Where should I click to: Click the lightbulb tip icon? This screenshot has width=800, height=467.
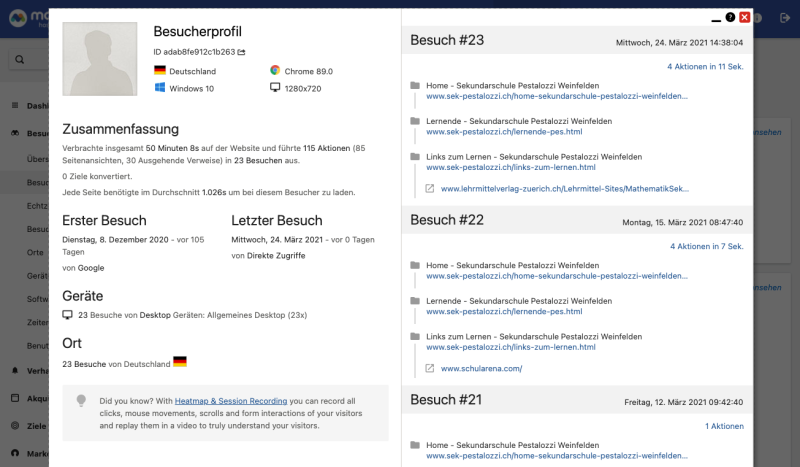82,400
